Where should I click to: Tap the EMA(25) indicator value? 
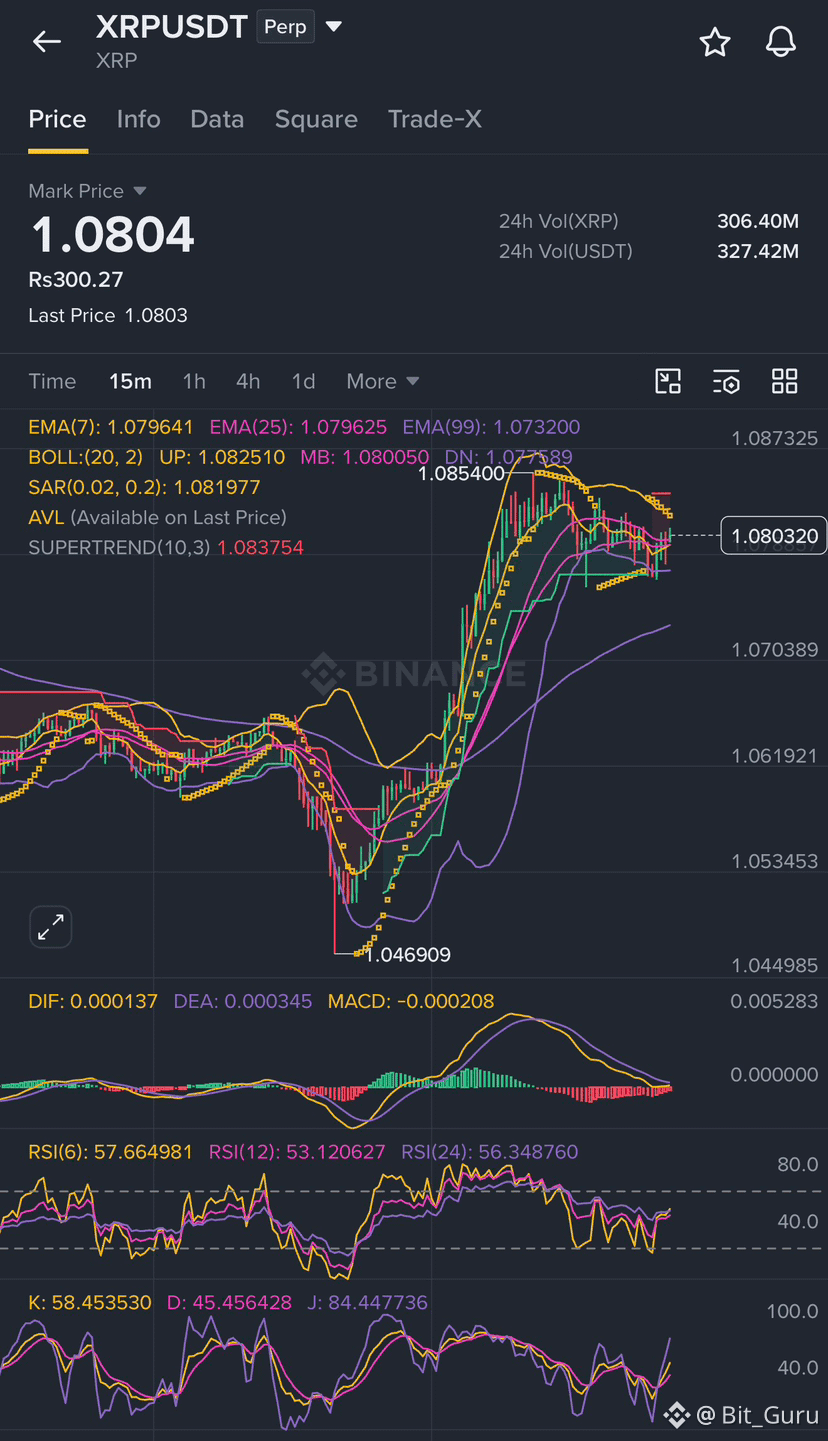298,427
